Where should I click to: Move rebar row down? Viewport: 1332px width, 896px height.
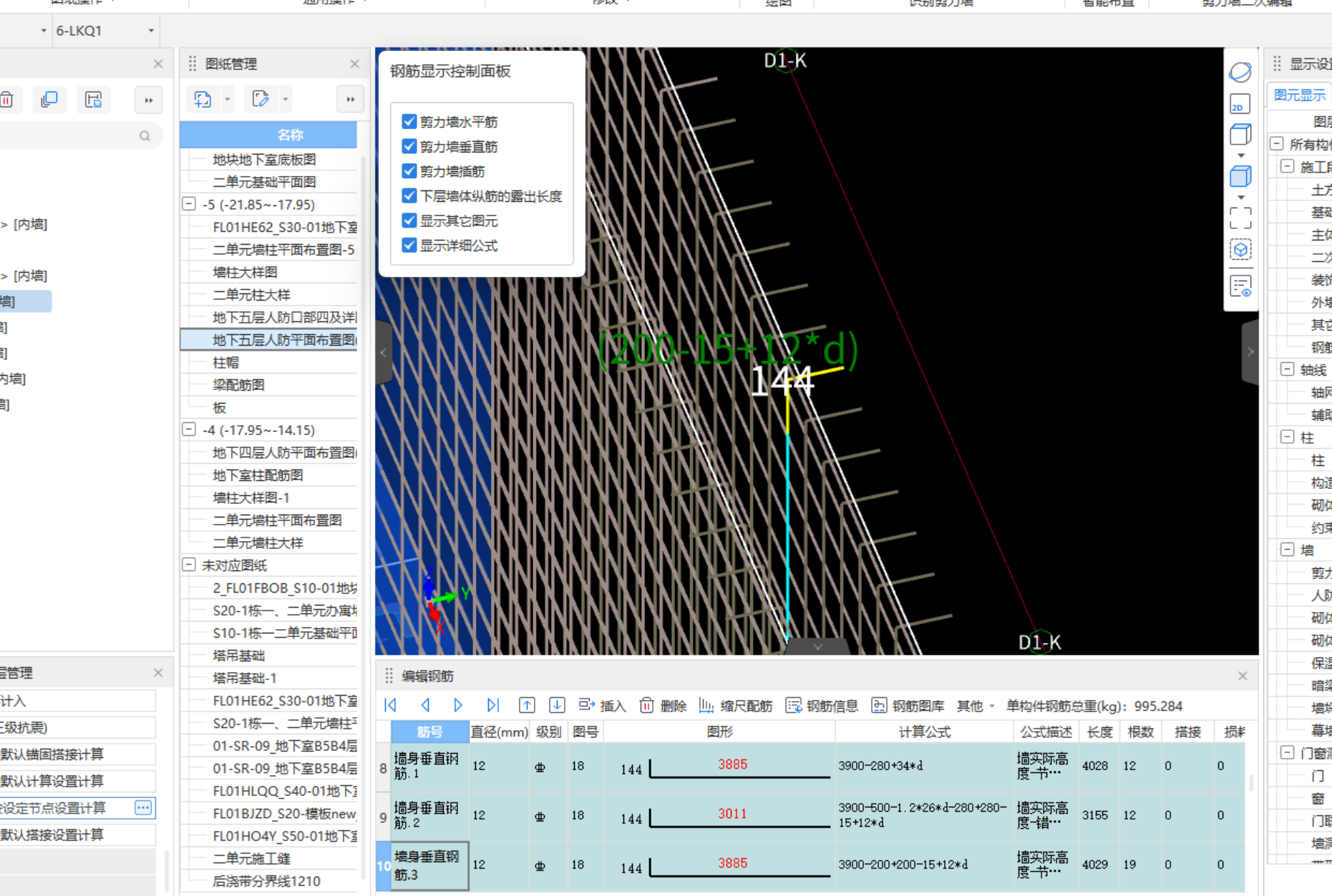(x=557, y=706)
